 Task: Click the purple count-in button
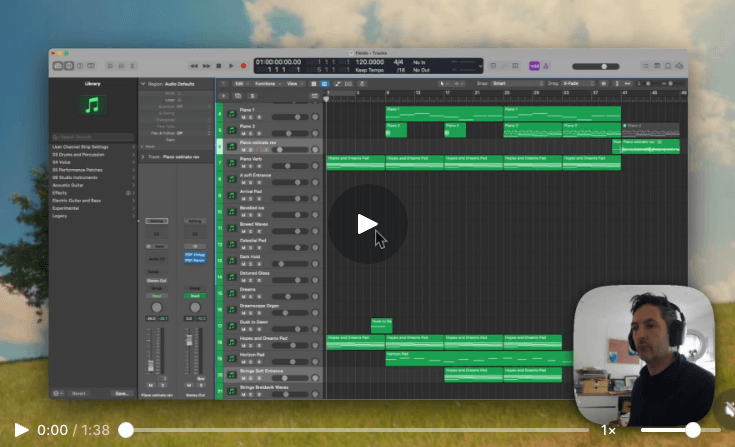click(x=534, y=66)
